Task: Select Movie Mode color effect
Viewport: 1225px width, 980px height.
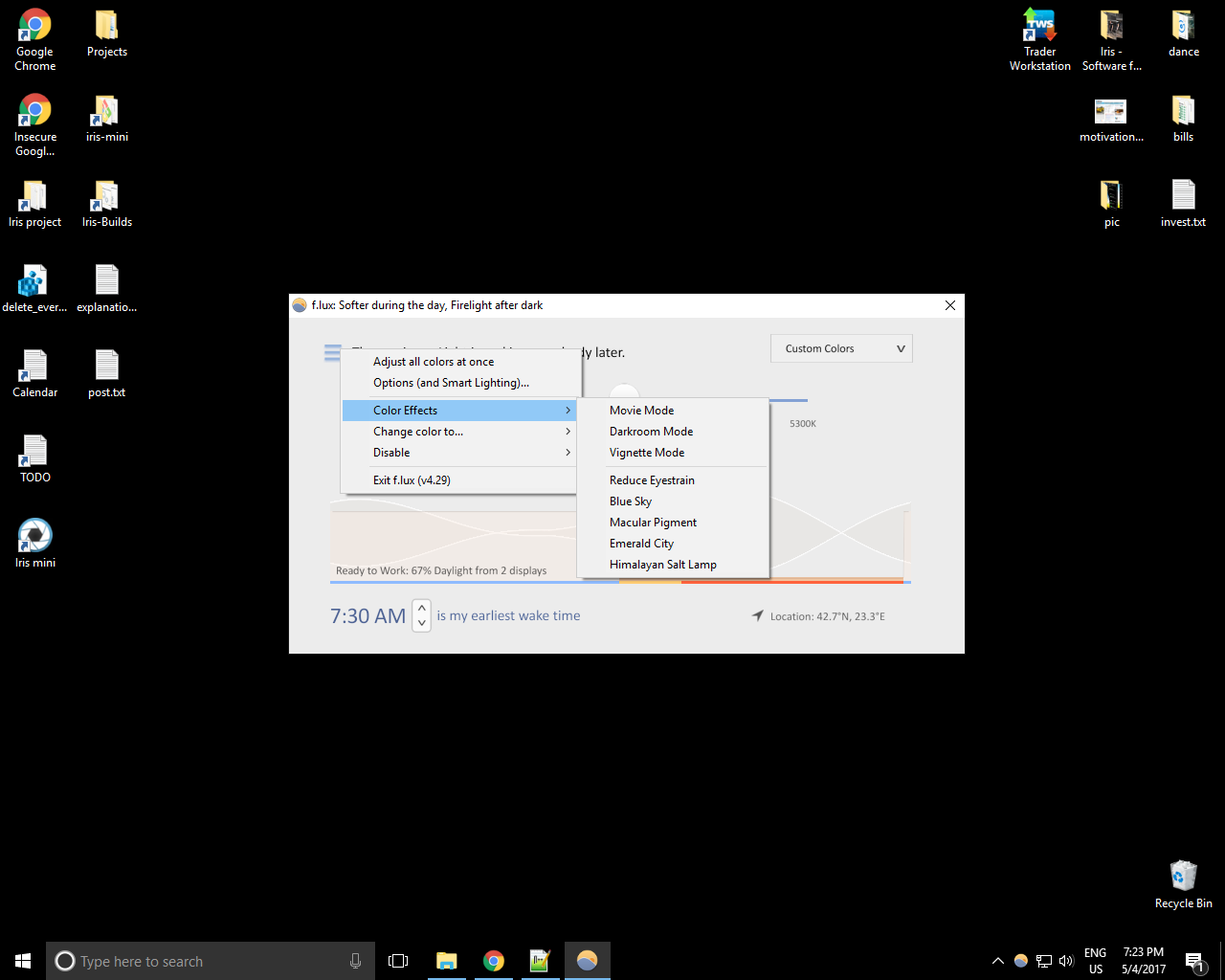Action: coord(673,411)
